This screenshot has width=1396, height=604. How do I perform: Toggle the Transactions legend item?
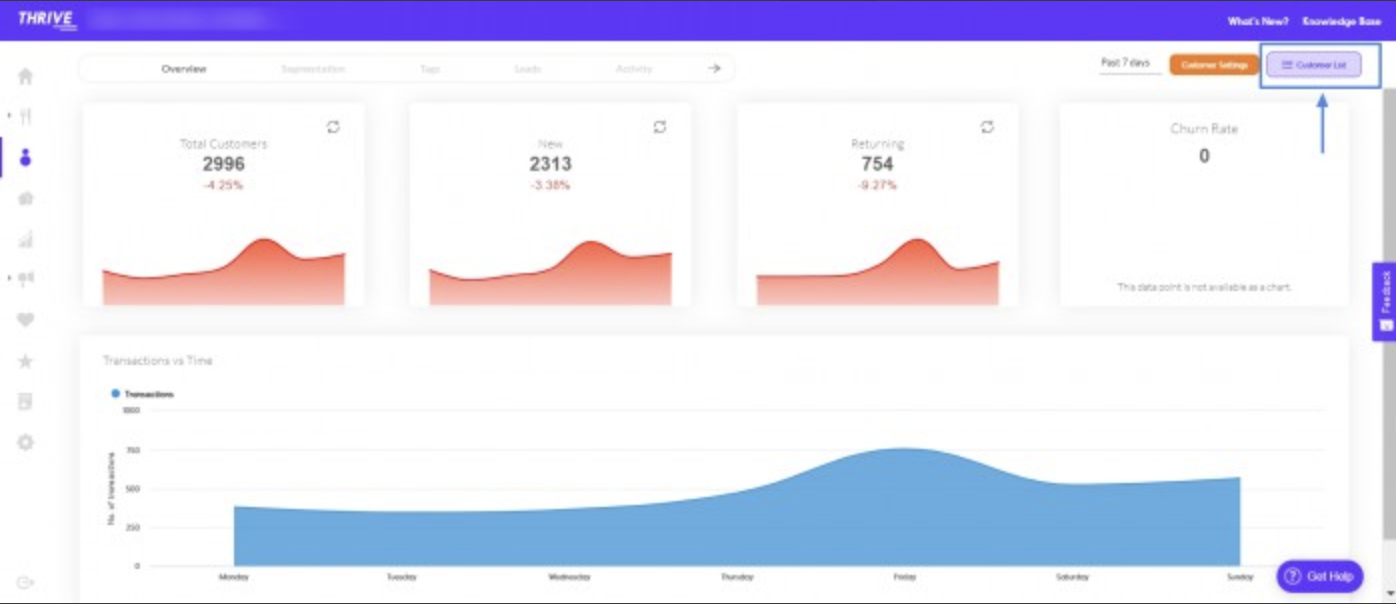[143, 394]
